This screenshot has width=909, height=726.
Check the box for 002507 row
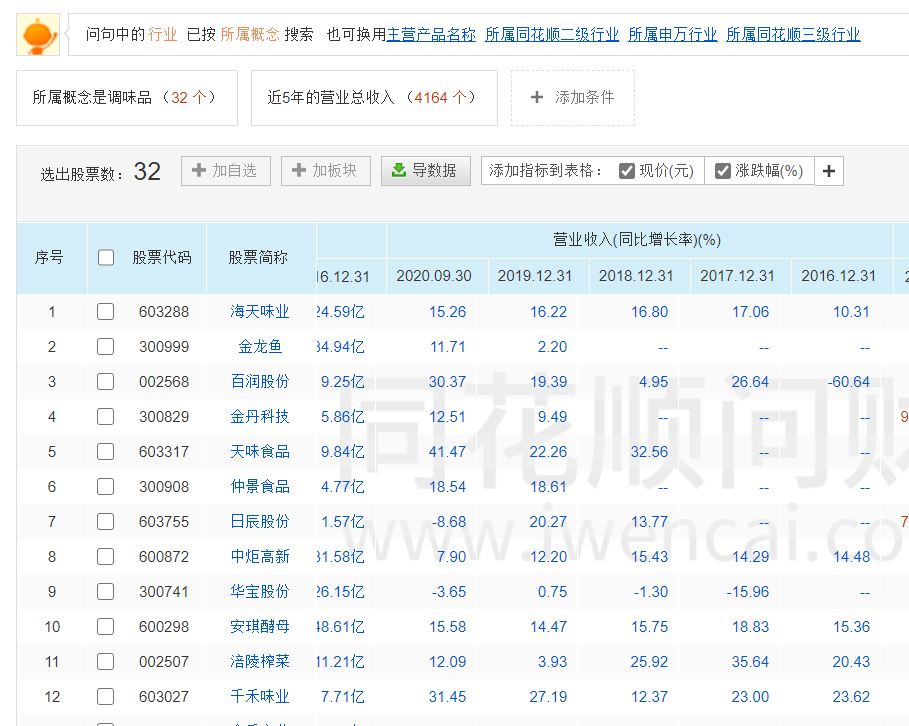click(x=106, y=662)
